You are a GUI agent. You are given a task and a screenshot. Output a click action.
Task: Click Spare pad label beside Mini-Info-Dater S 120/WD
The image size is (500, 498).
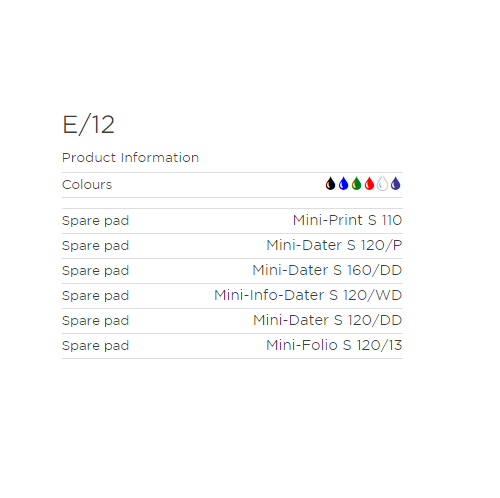tap(95, 296)
